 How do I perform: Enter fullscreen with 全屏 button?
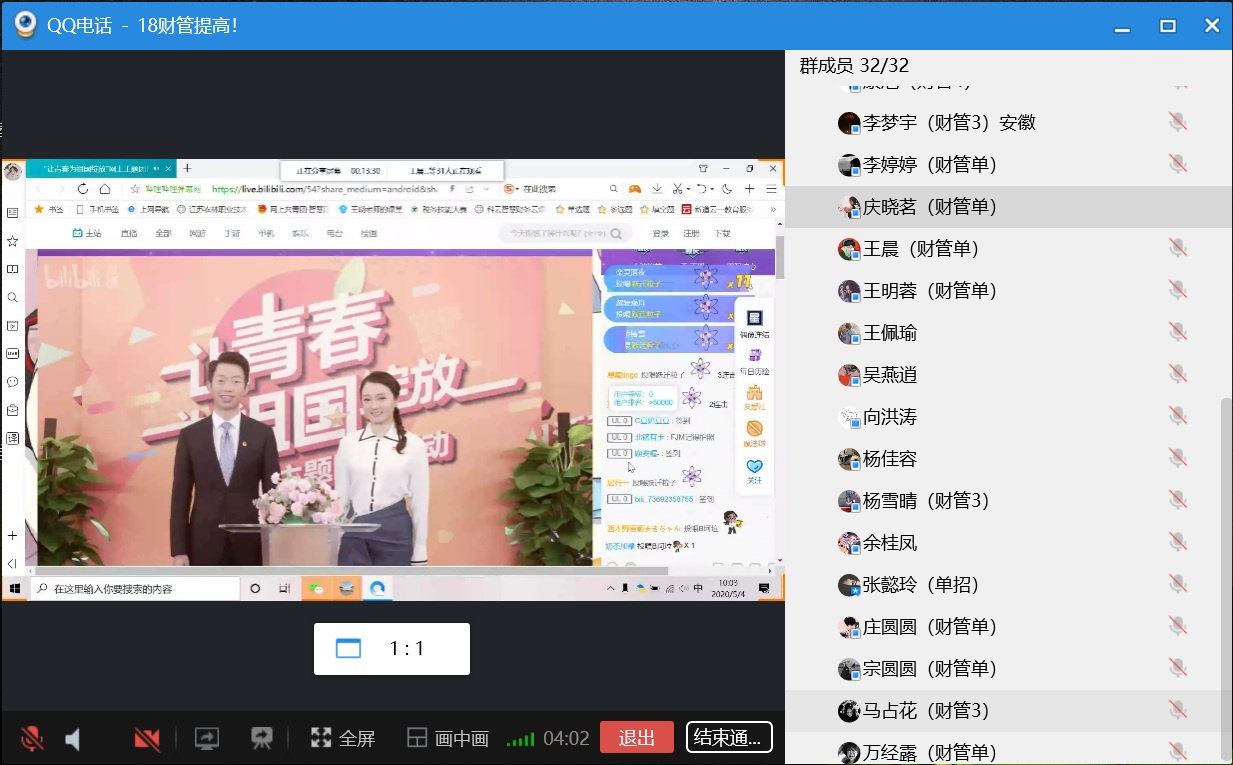point(343,739)
